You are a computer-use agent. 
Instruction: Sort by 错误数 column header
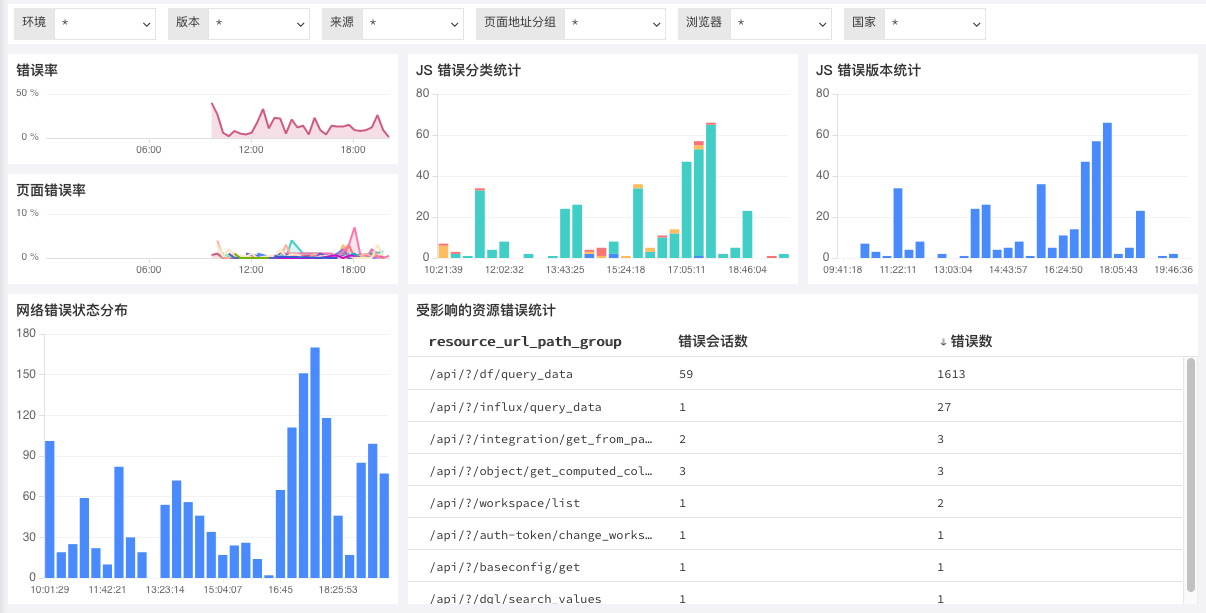click(x=971, y=342)
